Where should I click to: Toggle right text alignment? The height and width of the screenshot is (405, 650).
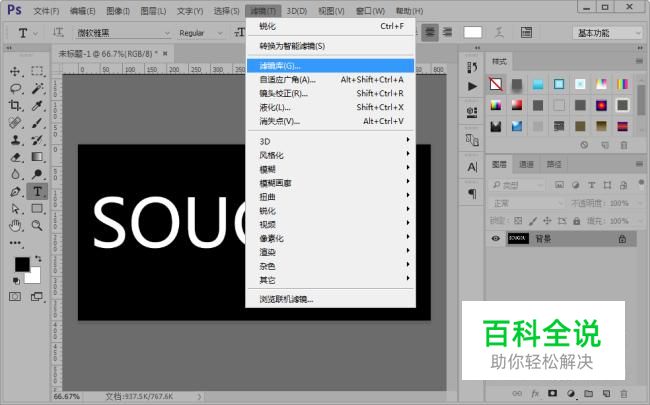tap(447, 32)
